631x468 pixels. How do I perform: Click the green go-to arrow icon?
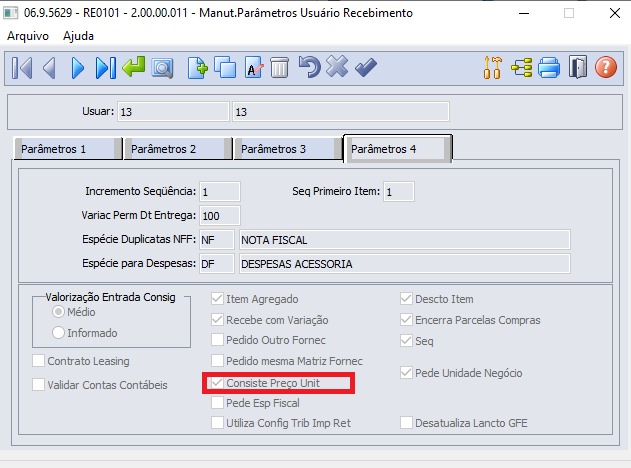(x=134, y=67)
